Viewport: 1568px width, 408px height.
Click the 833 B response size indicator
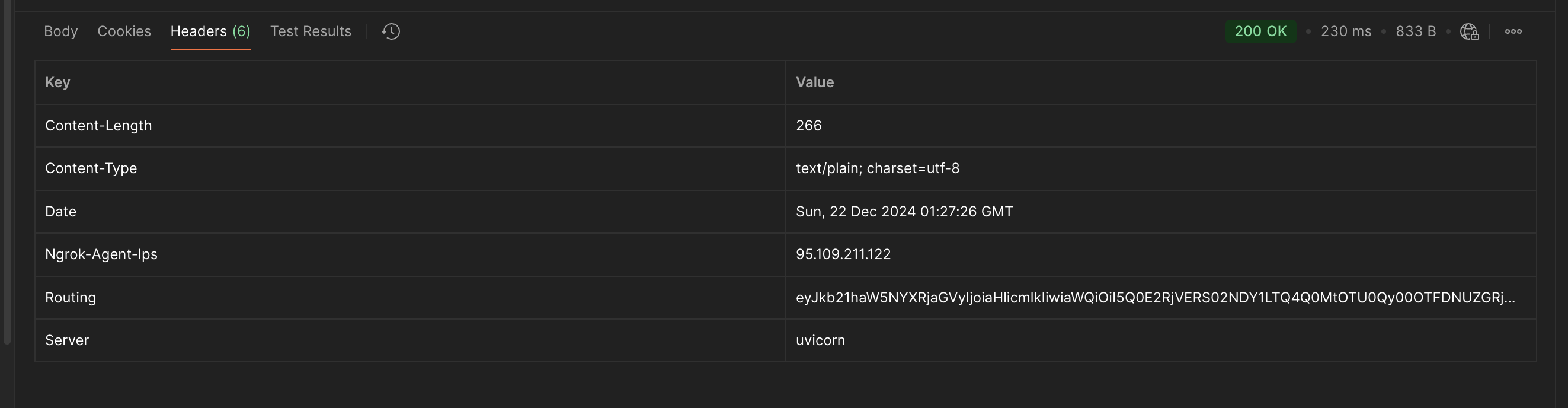pos(1415,31)
